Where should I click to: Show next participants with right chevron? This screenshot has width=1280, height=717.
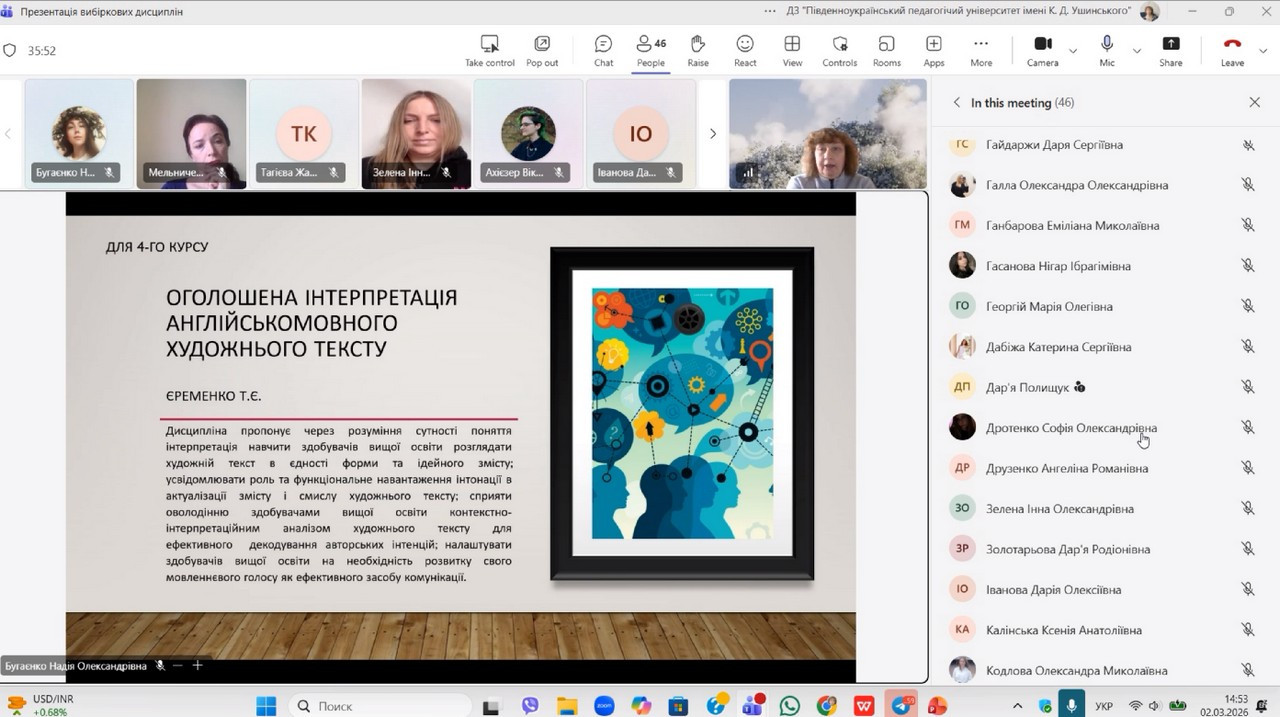(712, 134)
